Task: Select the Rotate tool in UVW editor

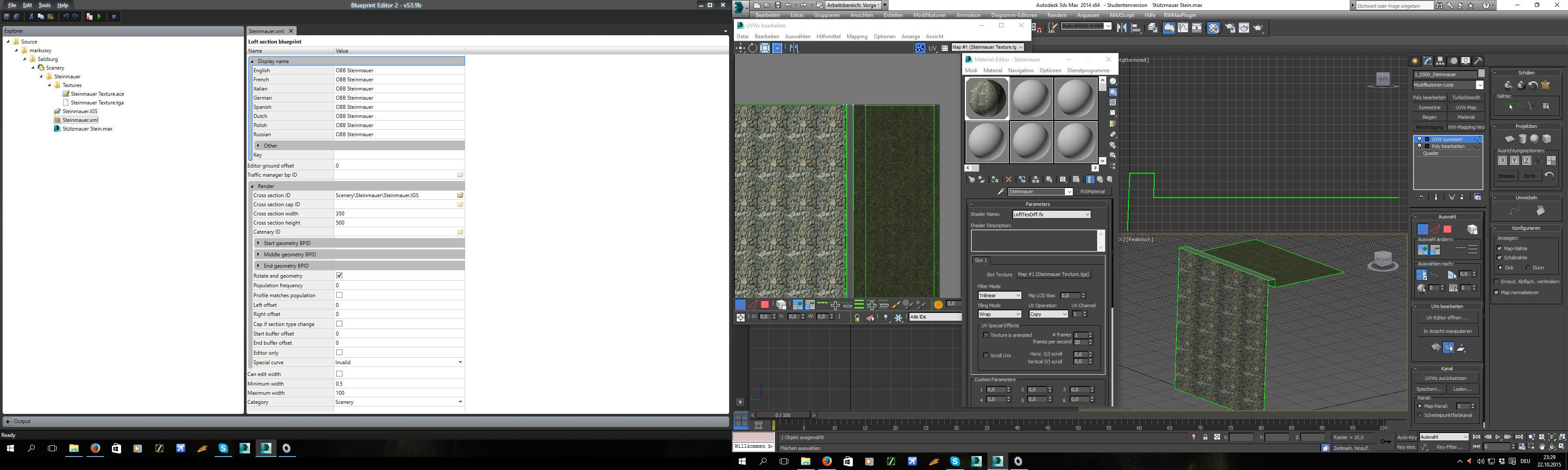Action: (753, 49)
